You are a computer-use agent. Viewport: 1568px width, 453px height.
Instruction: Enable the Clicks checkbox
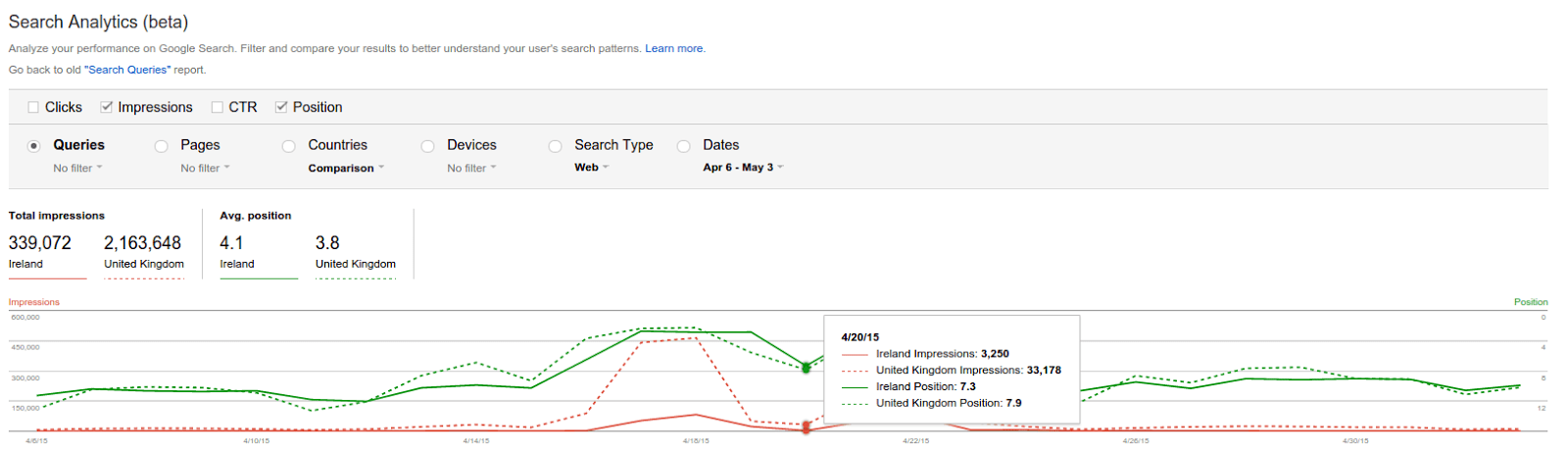tap(33, 107)
